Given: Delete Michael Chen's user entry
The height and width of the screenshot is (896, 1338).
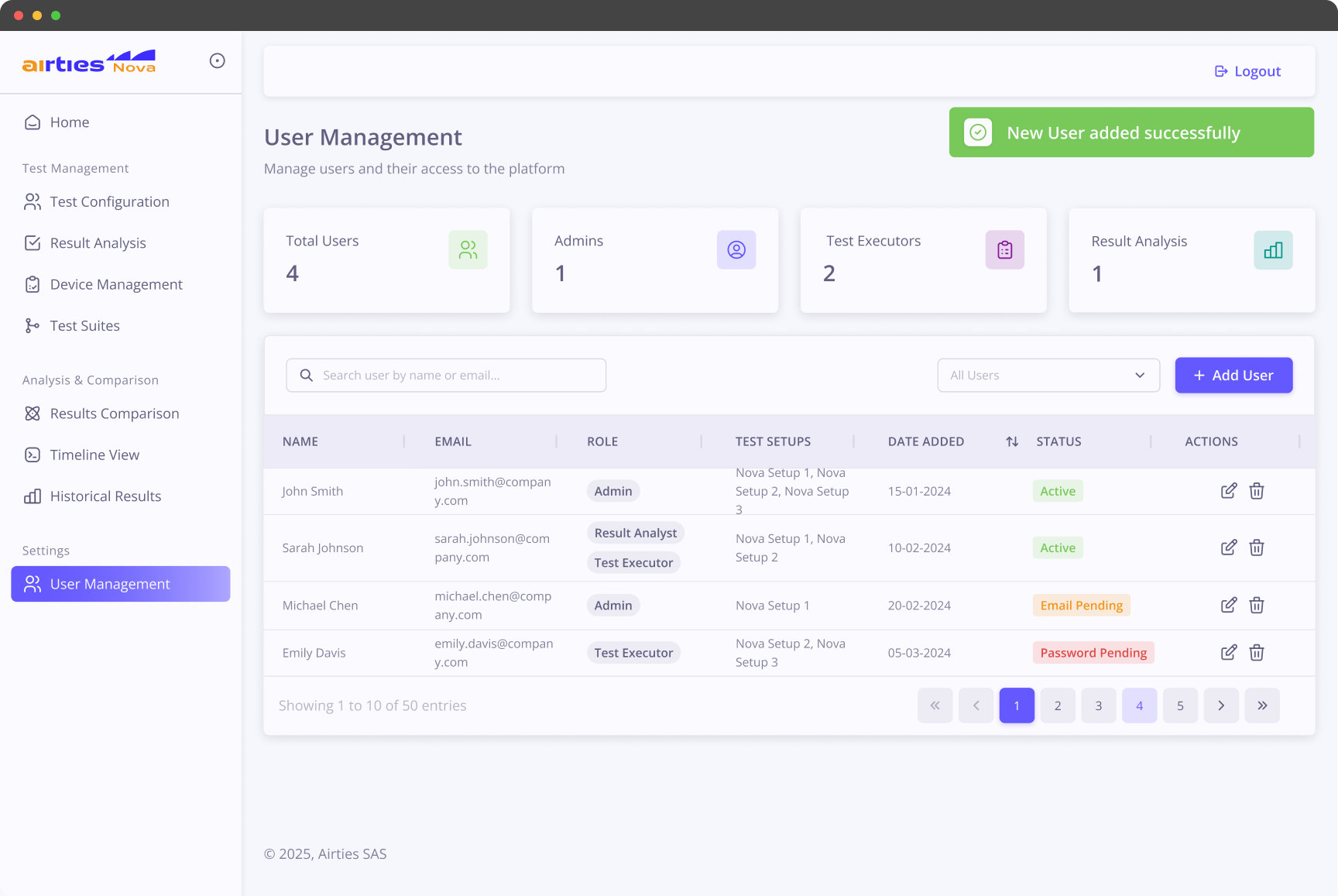Looking at the screenshot, I should (1257, 605).
